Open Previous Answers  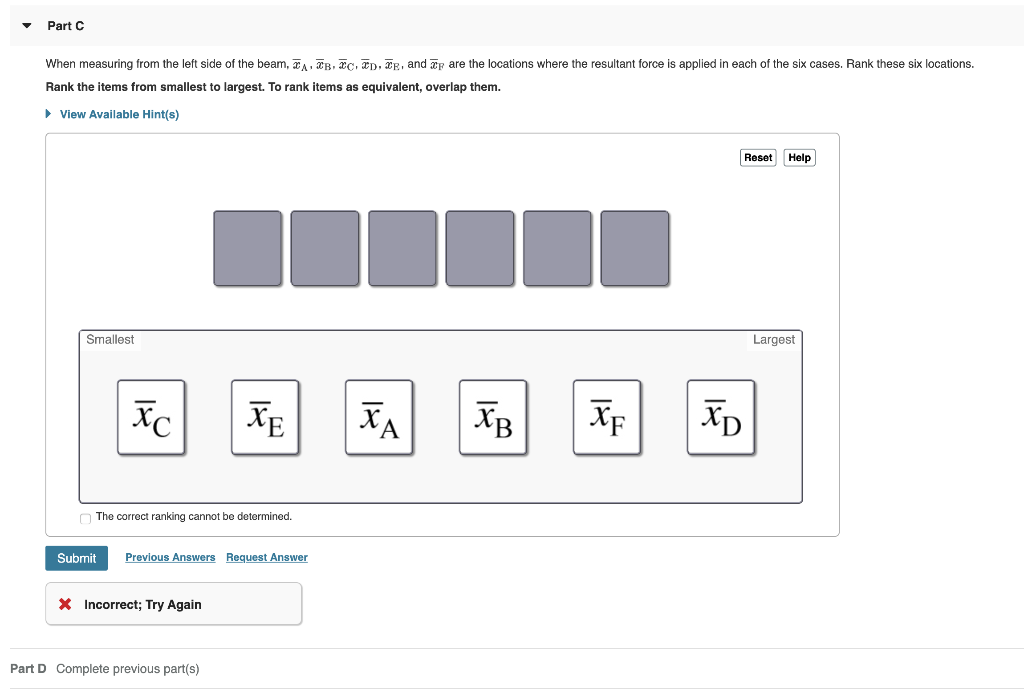170,557
